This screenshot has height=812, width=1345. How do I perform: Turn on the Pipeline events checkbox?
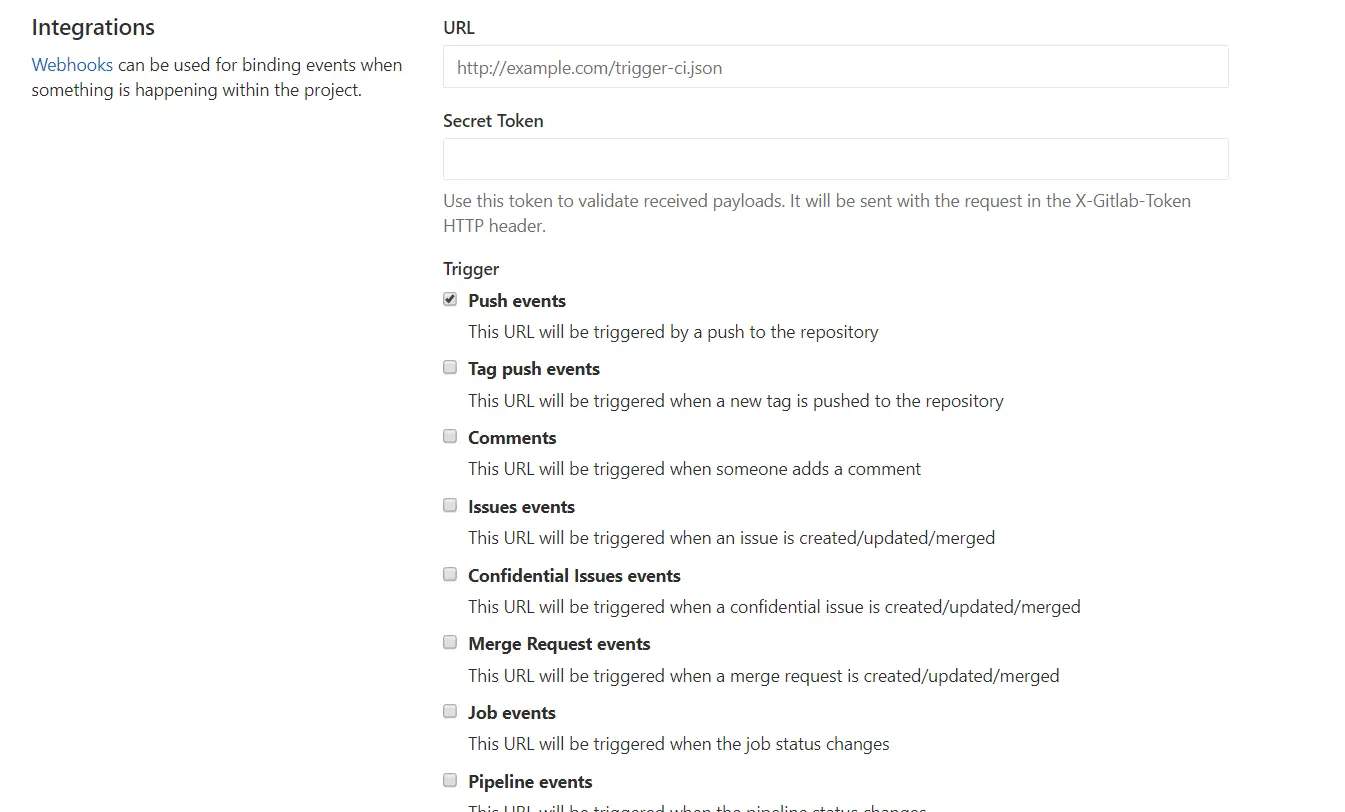450,781
